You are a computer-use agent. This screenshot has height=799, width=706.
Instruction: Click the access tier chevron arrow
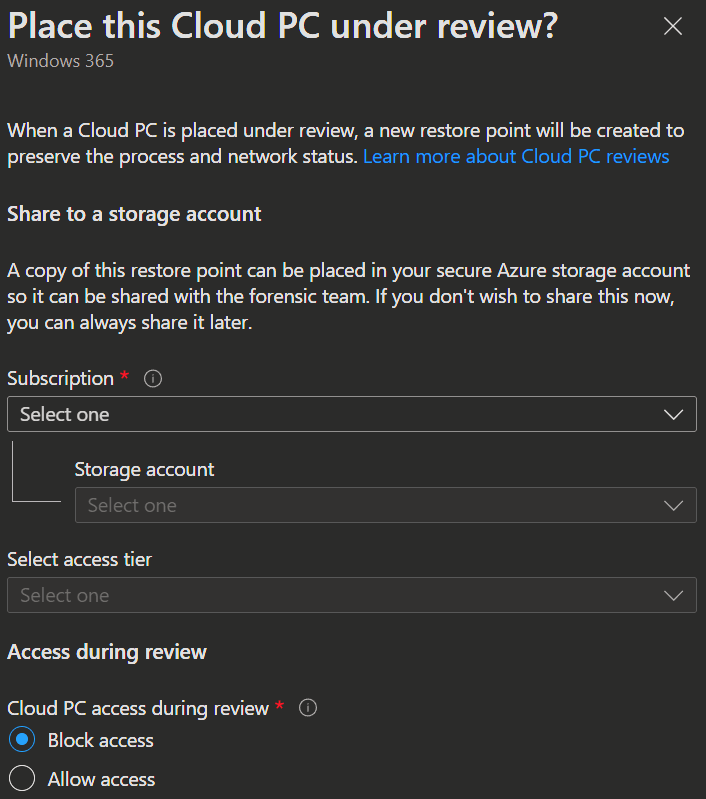(x=673, y=595)
